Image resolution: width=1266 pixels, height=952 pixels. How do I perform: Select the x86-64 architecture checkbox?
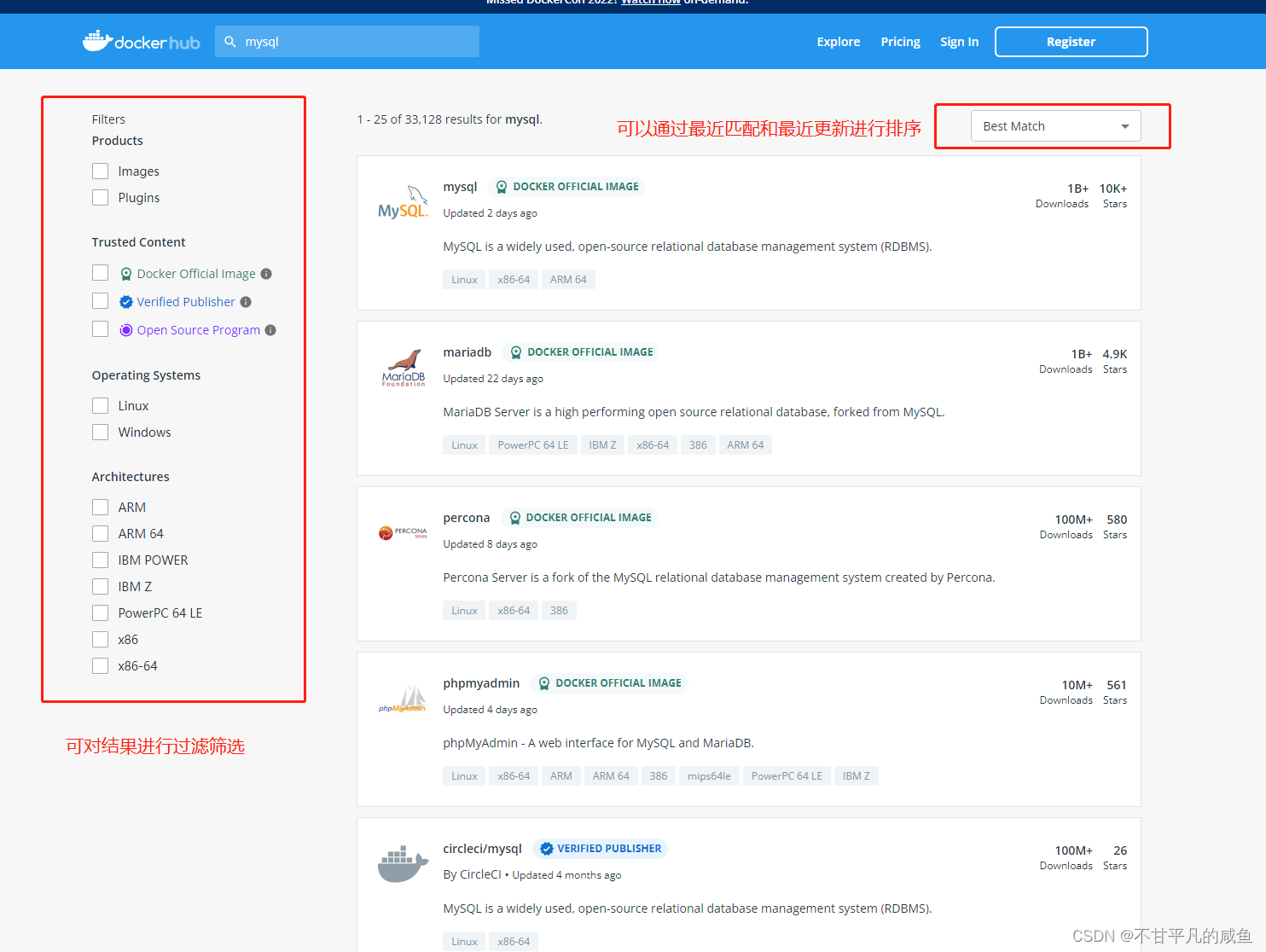pos(101,666)
